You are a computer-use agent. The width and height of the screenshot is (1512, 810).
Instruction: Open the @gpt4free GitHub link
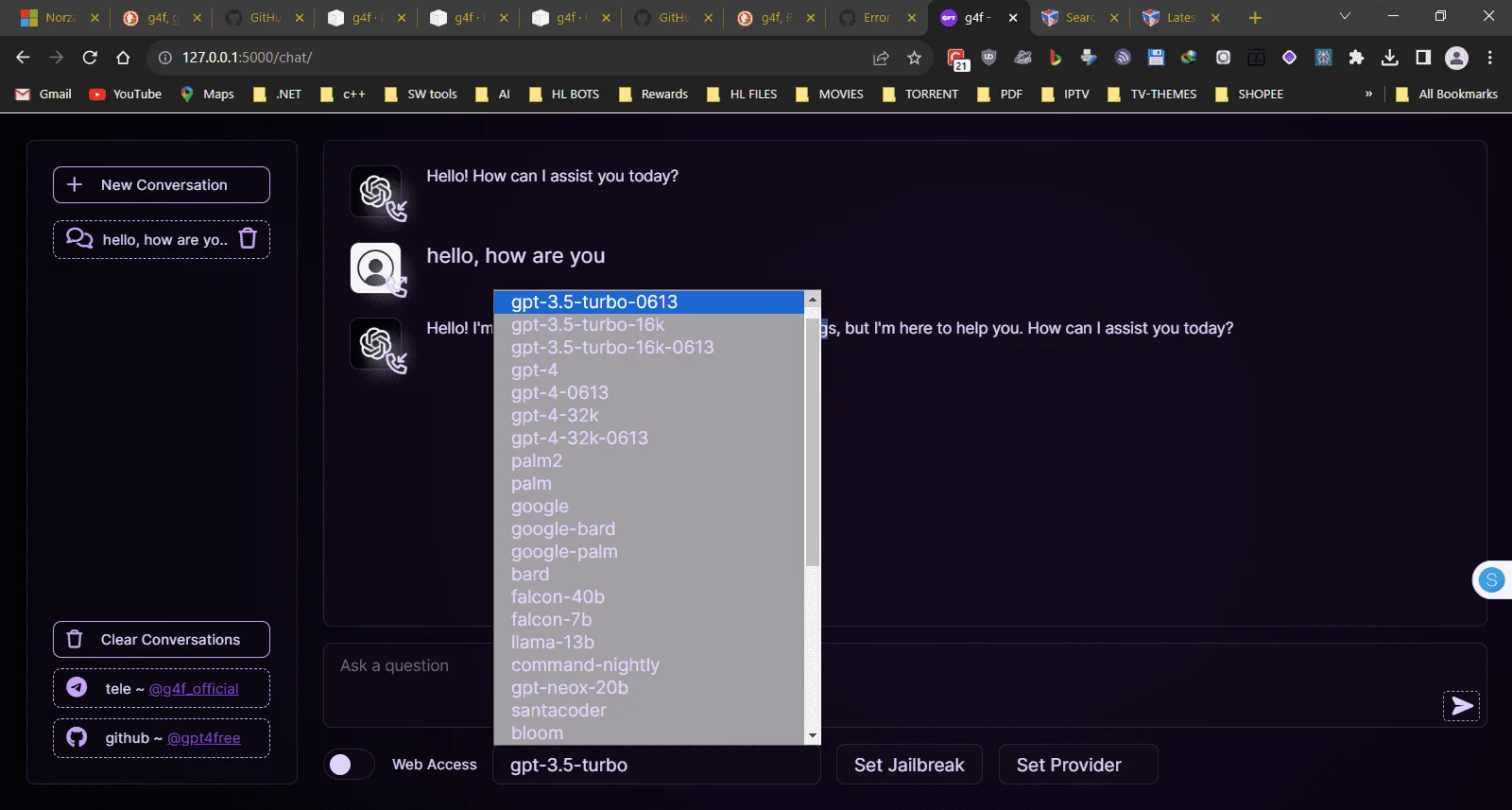tap(204, 738)
